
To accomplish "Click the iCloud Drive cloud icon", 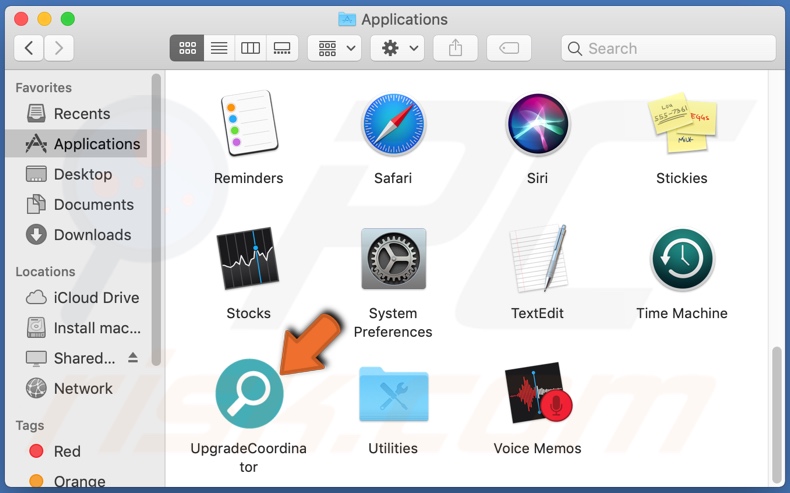I will (x=36, y=297).
